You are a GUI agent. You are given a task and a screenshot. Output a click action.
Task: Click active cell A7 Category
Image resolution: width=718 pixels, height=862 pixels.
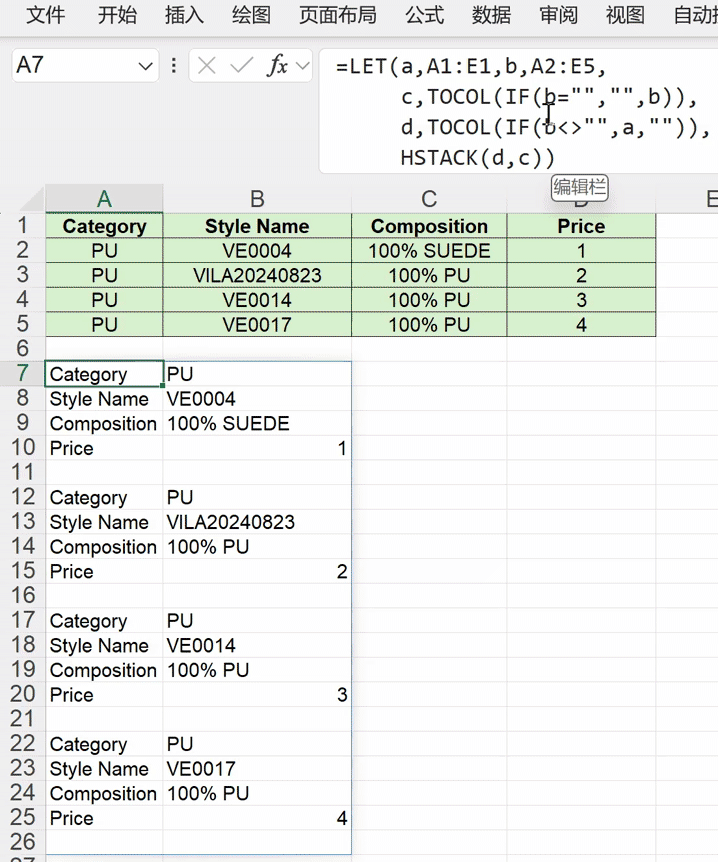click(x=104, y=374)
